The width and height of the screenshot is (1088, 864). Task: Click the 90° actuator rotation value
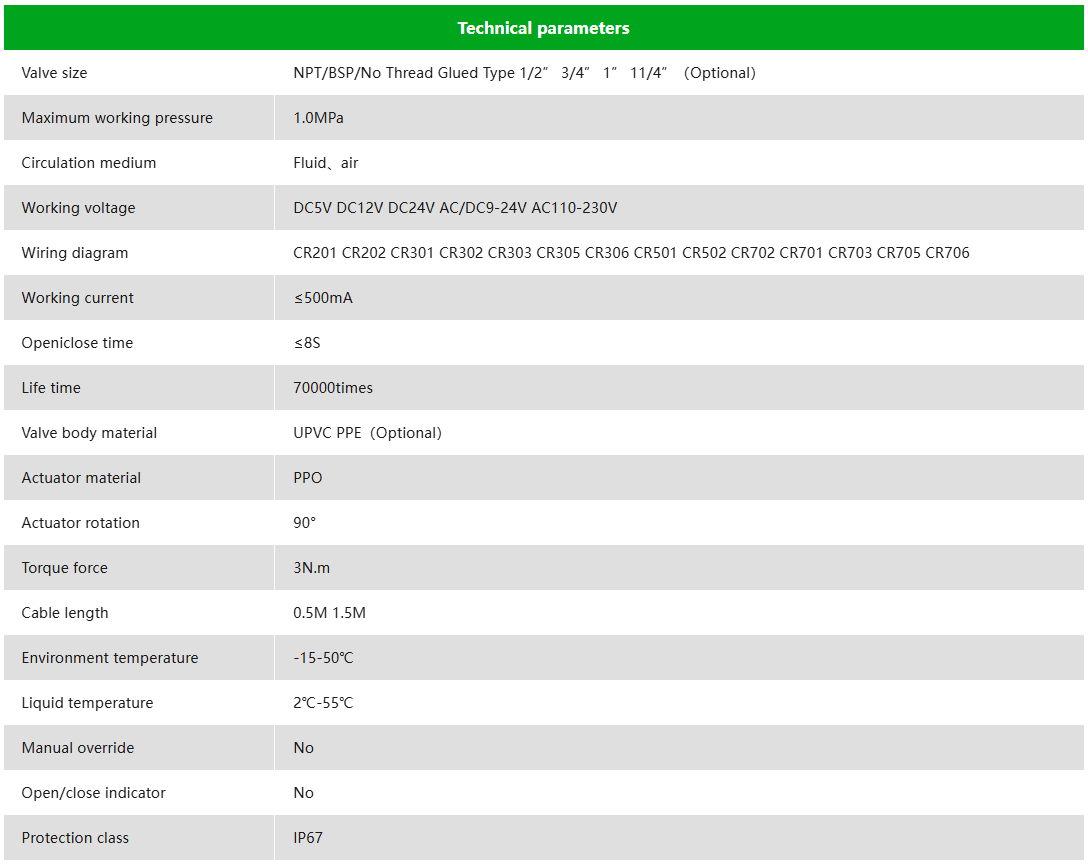tap(305, 523)
